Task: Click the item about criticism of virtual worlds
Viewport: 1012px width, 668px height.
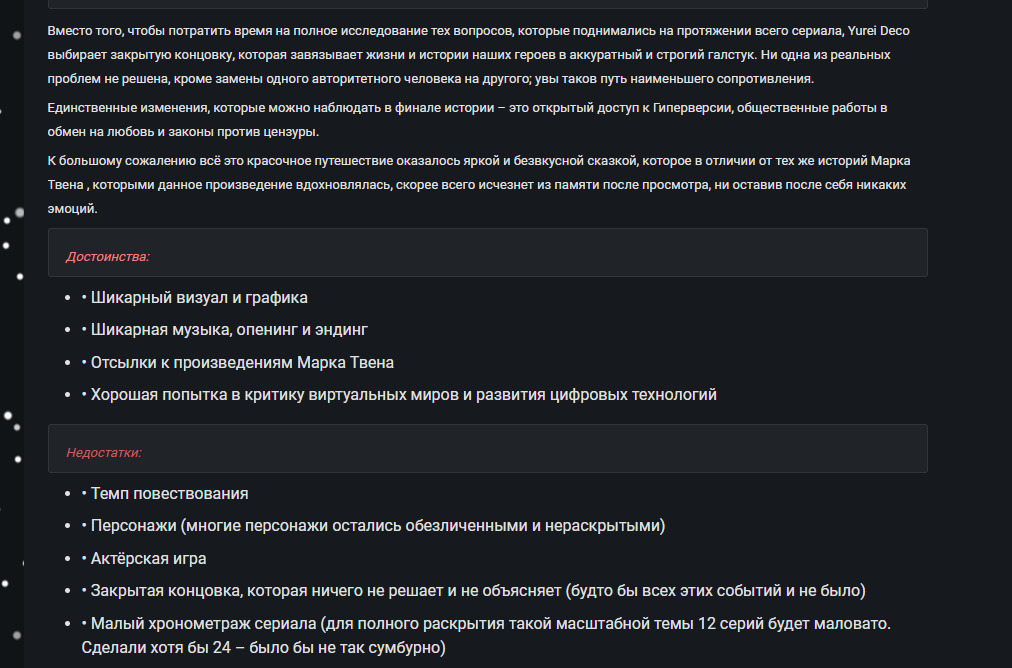Action: pos(403,395)
